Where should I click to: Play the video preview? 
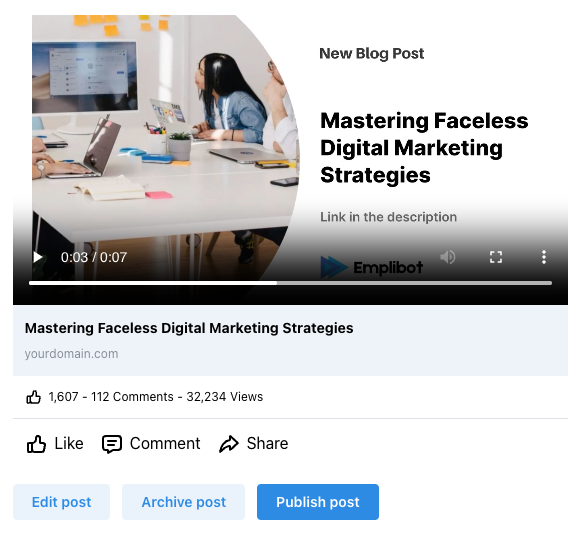[x=37, y=257]
